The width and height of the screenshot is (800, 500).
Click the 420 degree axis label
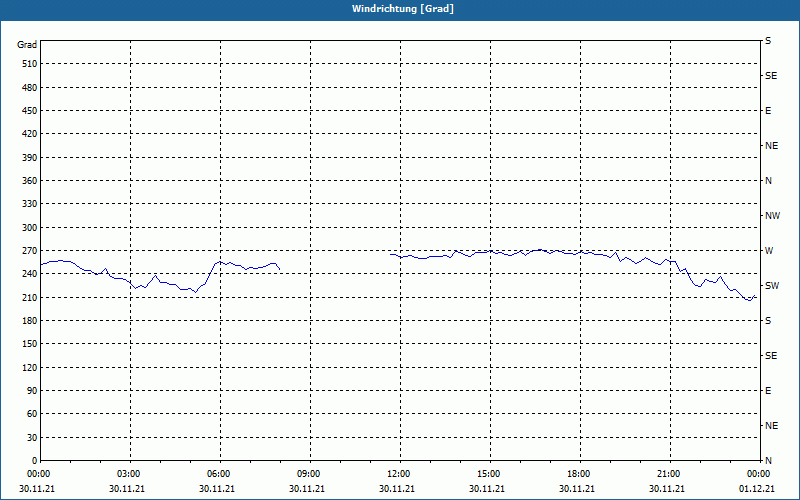coord(30,134)
